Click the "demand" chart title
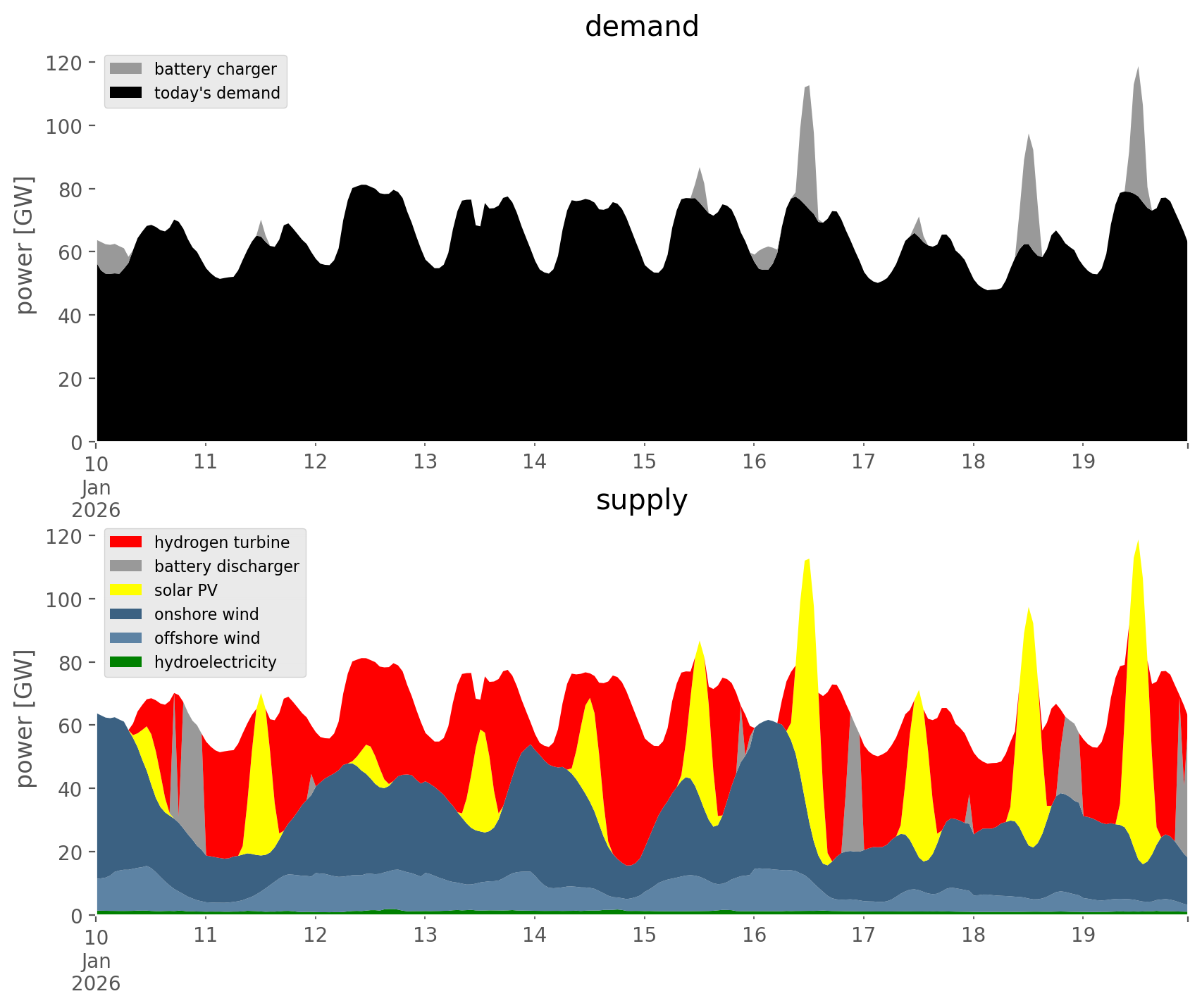Image resolution: width=1202 pixels, height=1008 pixels. [641, 27]
